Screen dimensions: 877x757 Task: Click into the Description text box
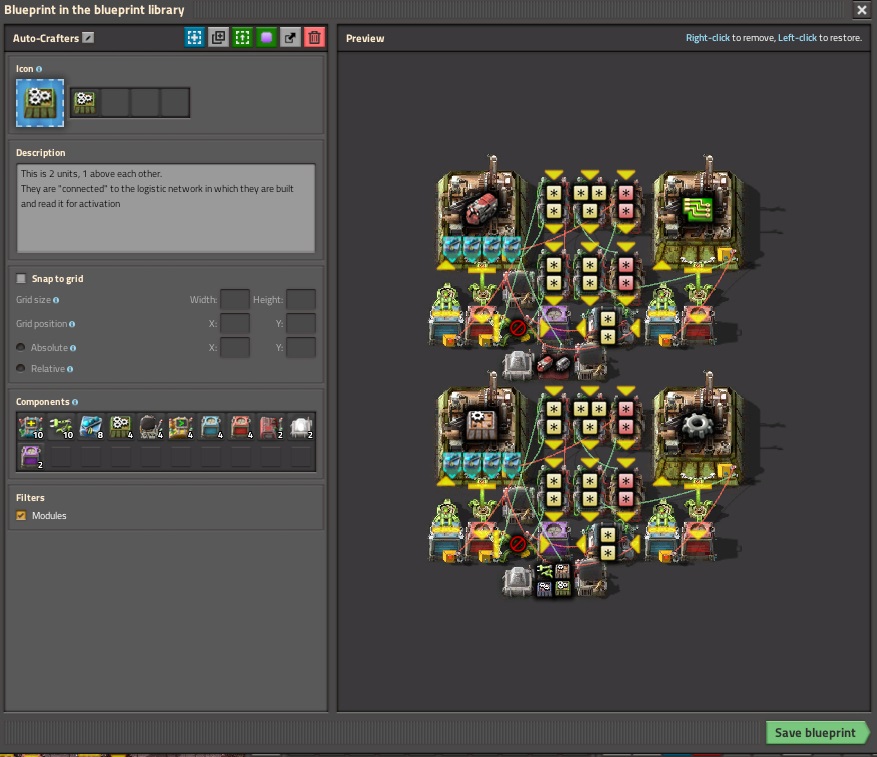tap(166, 208)
